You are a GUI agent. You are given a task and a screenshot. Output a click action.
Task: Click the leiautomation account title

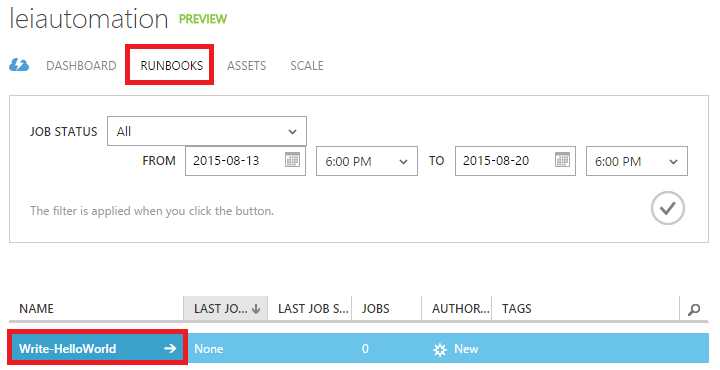89,19
